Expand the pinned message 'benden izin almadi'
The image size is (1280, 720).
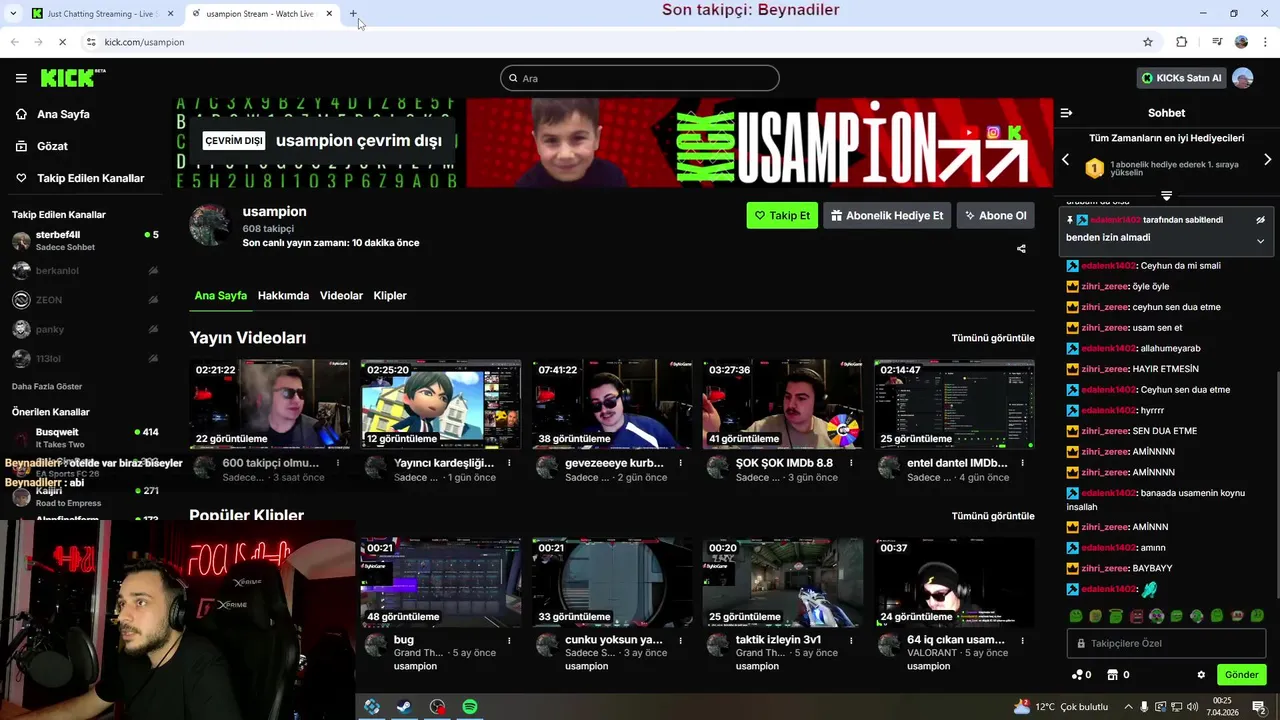tap(1260, 241)
